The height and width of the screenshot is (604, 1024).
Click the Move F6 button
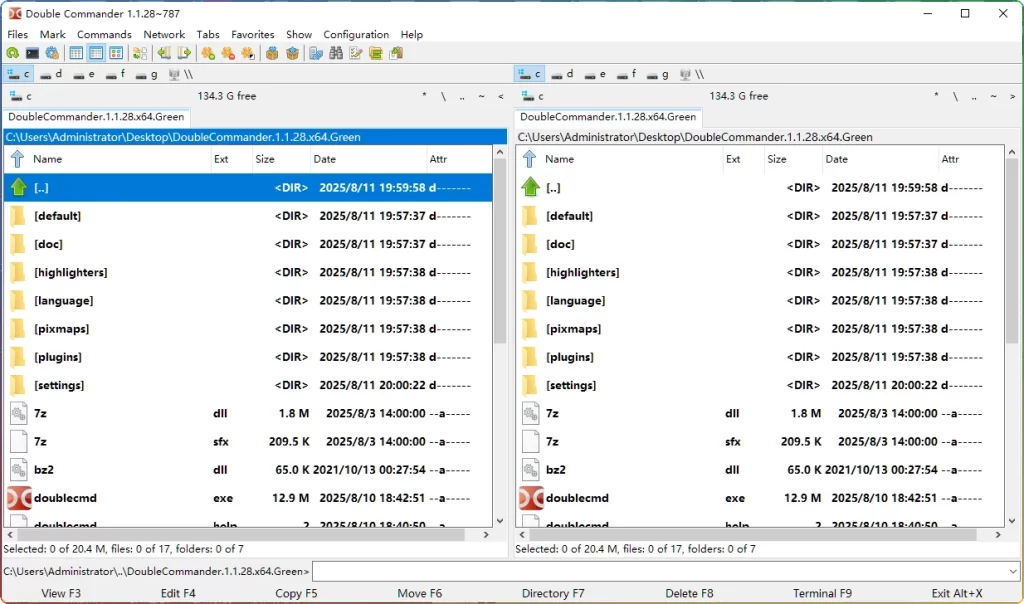420,593
